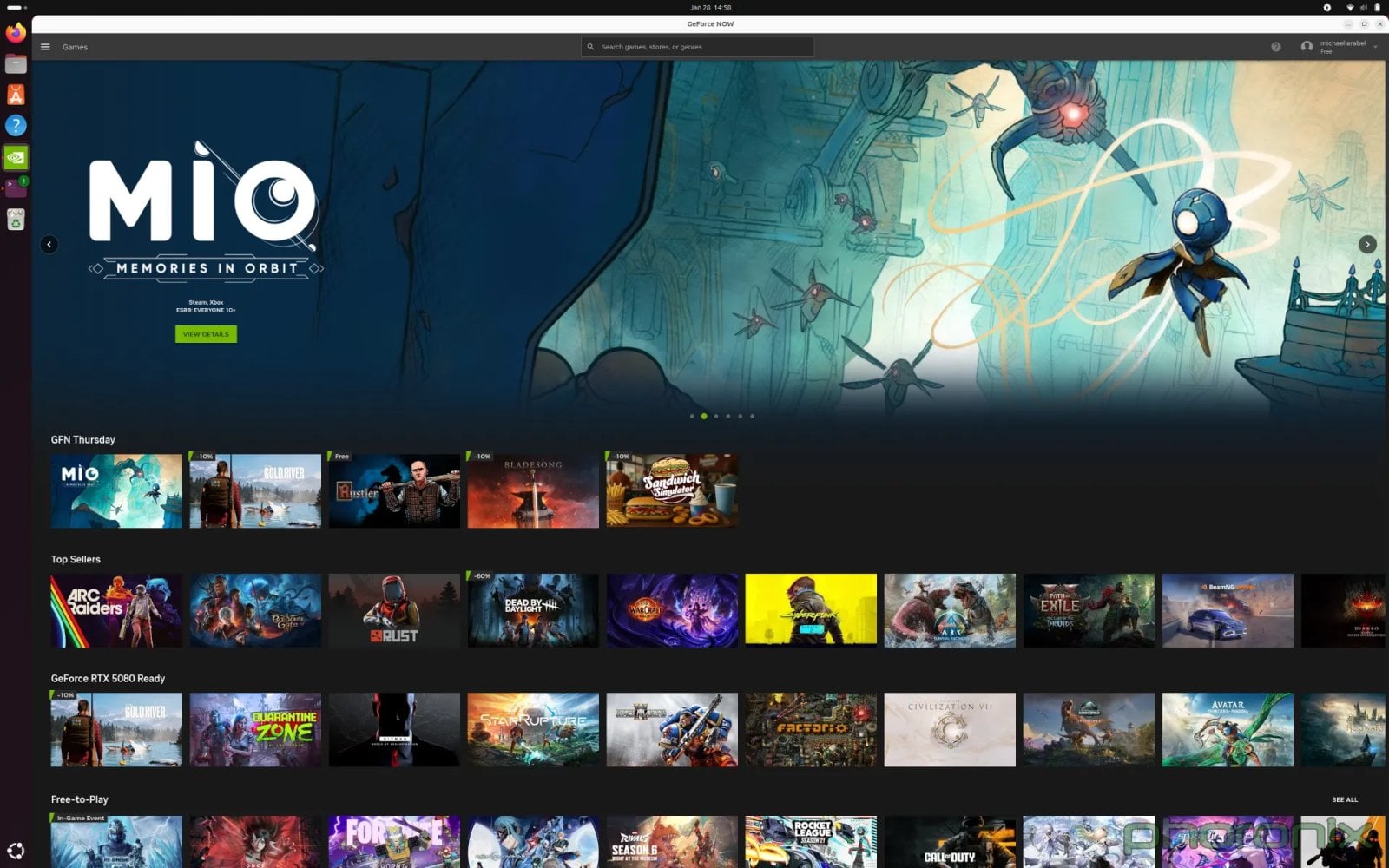The height and width of the screenshot is (868, 1389).
Task: Launch Firefox from the dock
Action: [x=15, y=32]
